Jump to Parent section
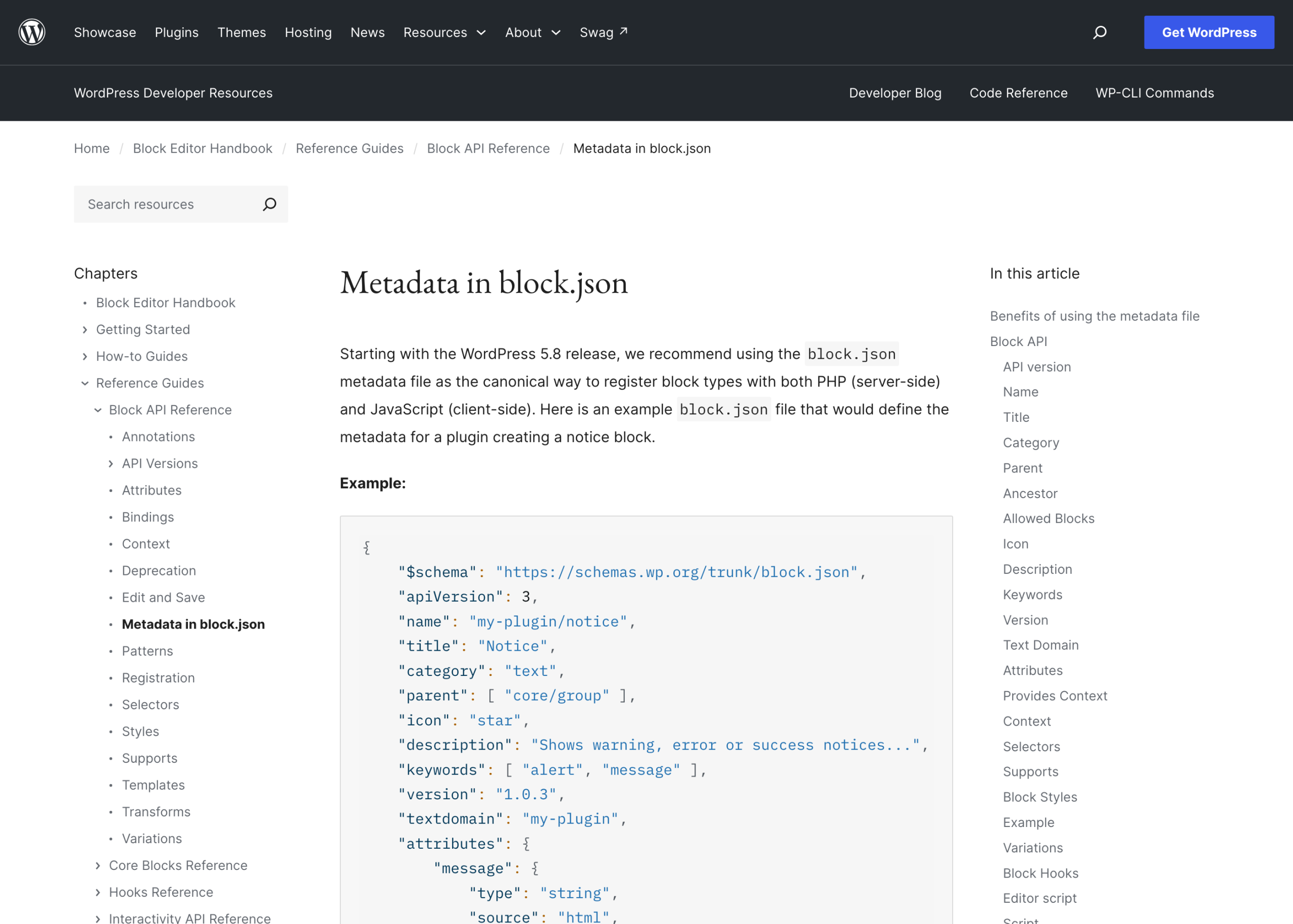The width and height of the screenshot is (1293, 924). click(1023, 468)
